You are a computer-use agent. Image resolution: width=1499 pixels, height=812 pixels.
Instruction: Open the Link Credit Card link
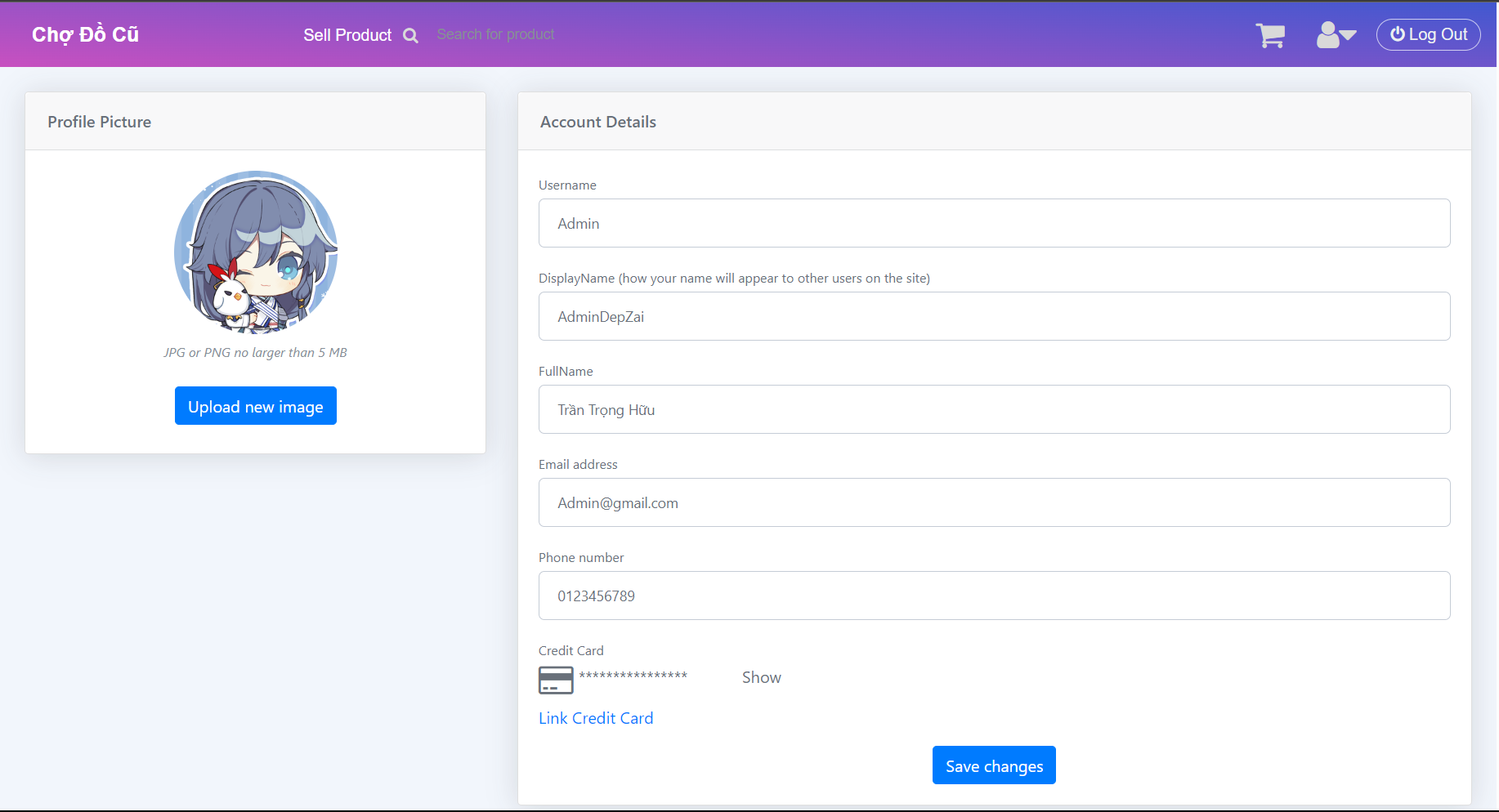pyautogui.click(x=596, y=718)
